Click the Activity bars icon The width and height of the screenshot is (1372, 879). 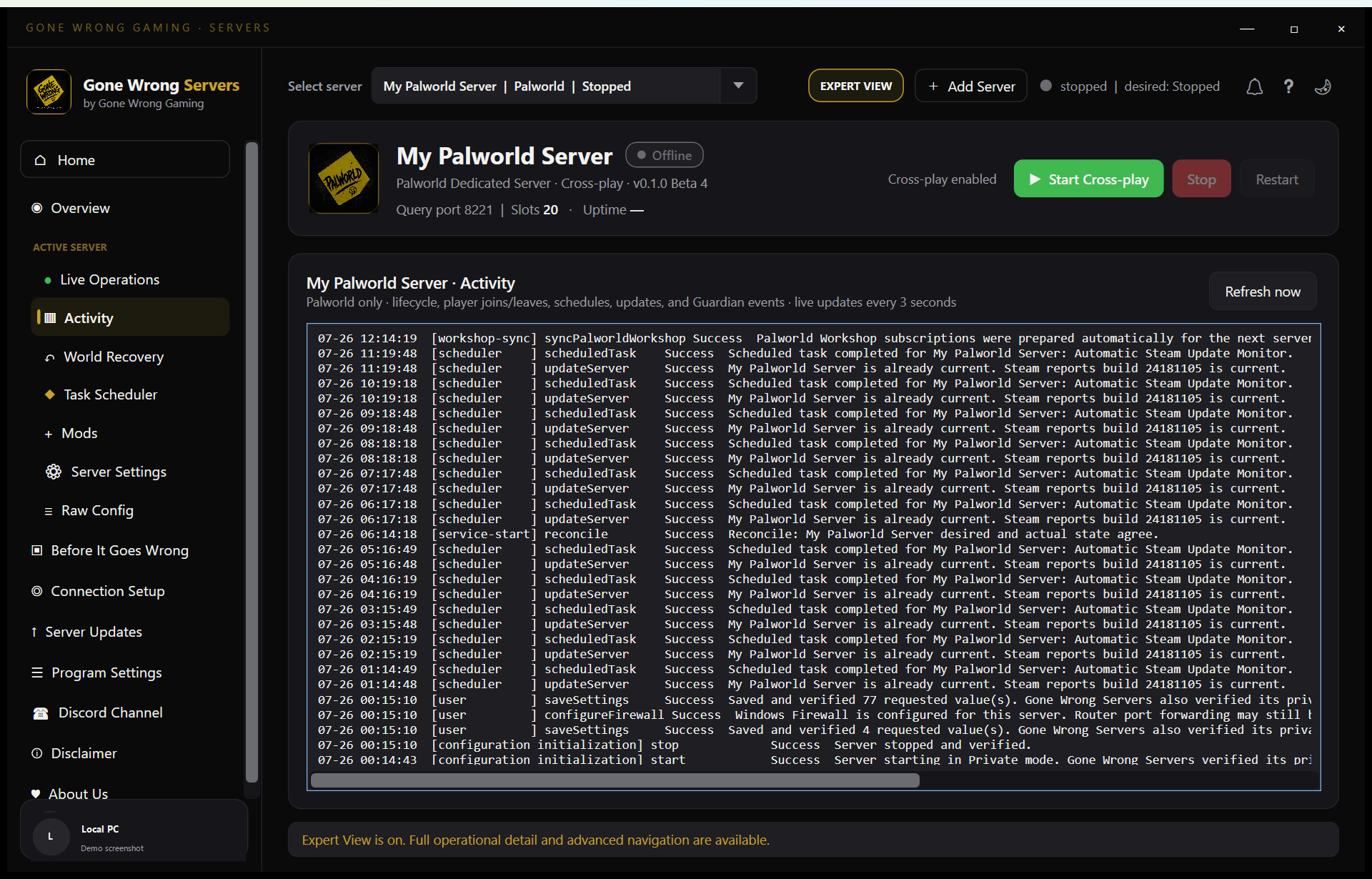50,318
